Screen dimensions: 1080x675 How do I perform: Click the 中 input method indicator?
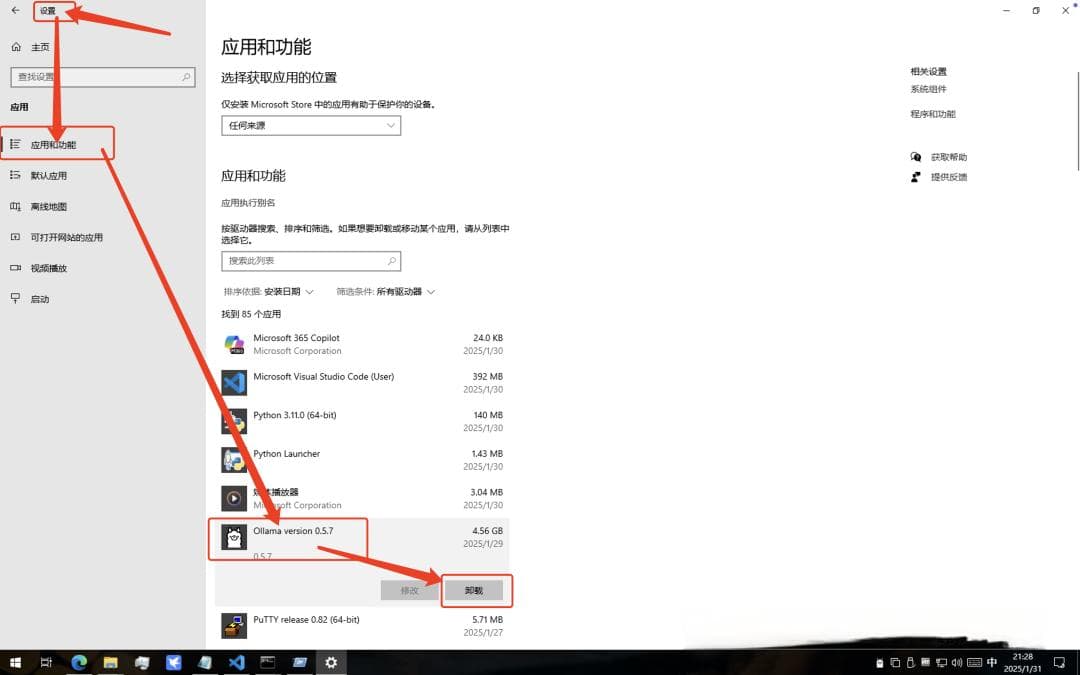pos(992,663)
